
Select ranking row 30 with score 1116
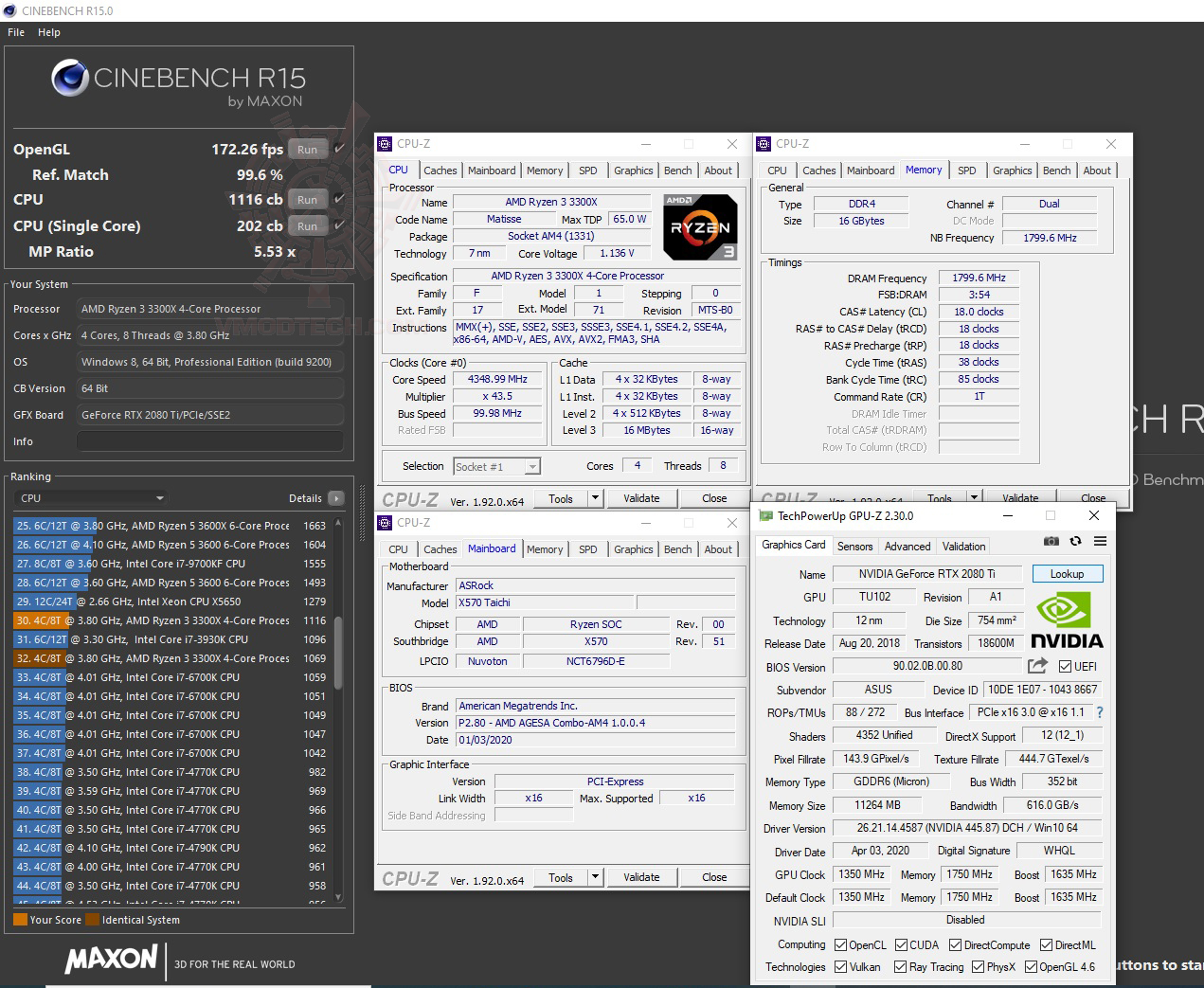[171, 620]
